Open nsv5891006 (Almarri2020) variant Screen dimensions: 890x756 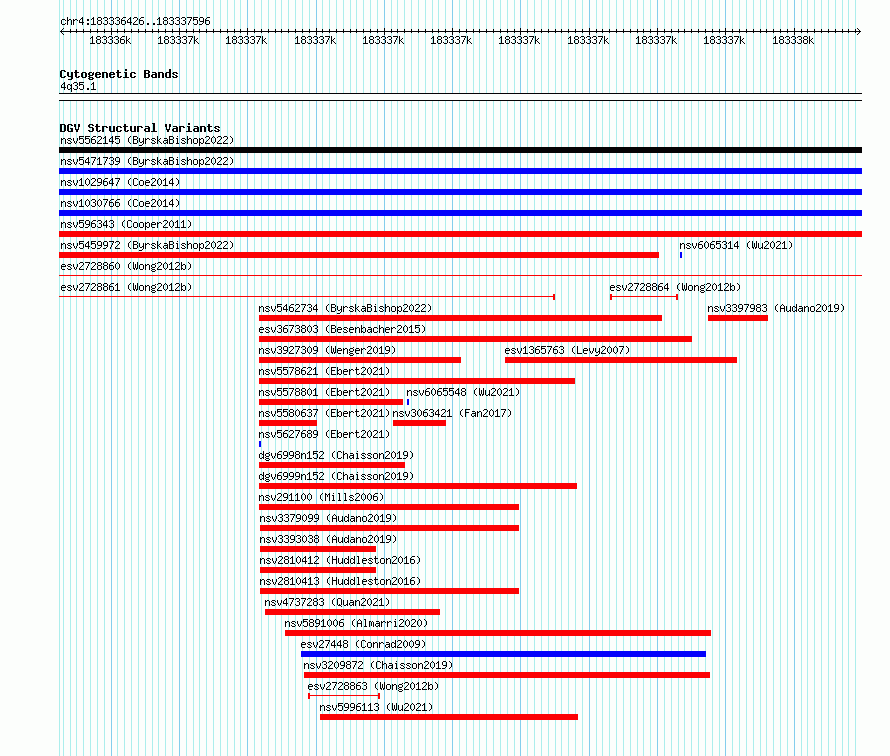point(356,623)
